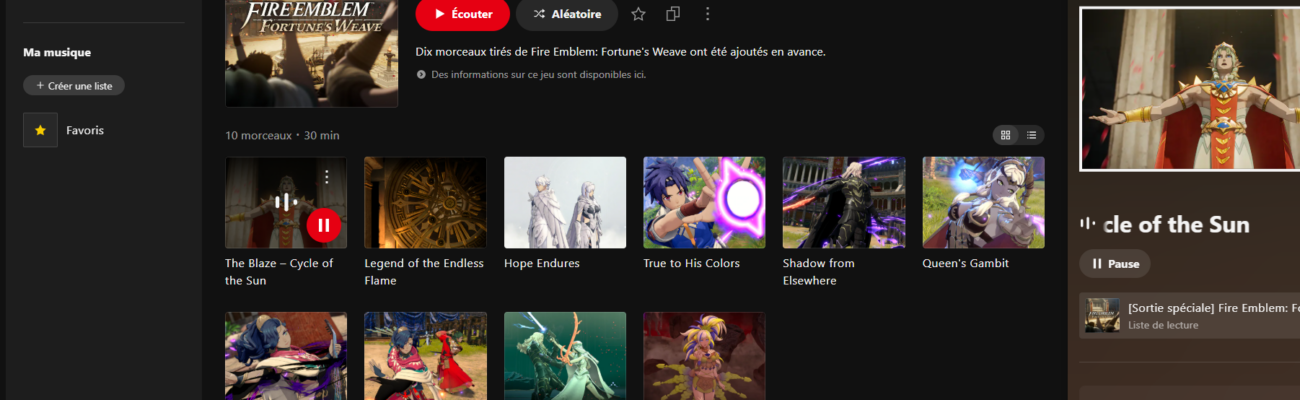Play the Queen's Gambit thumbnail
The width and height of the screenshot is (1300, 400).
[x=983, y=202]
